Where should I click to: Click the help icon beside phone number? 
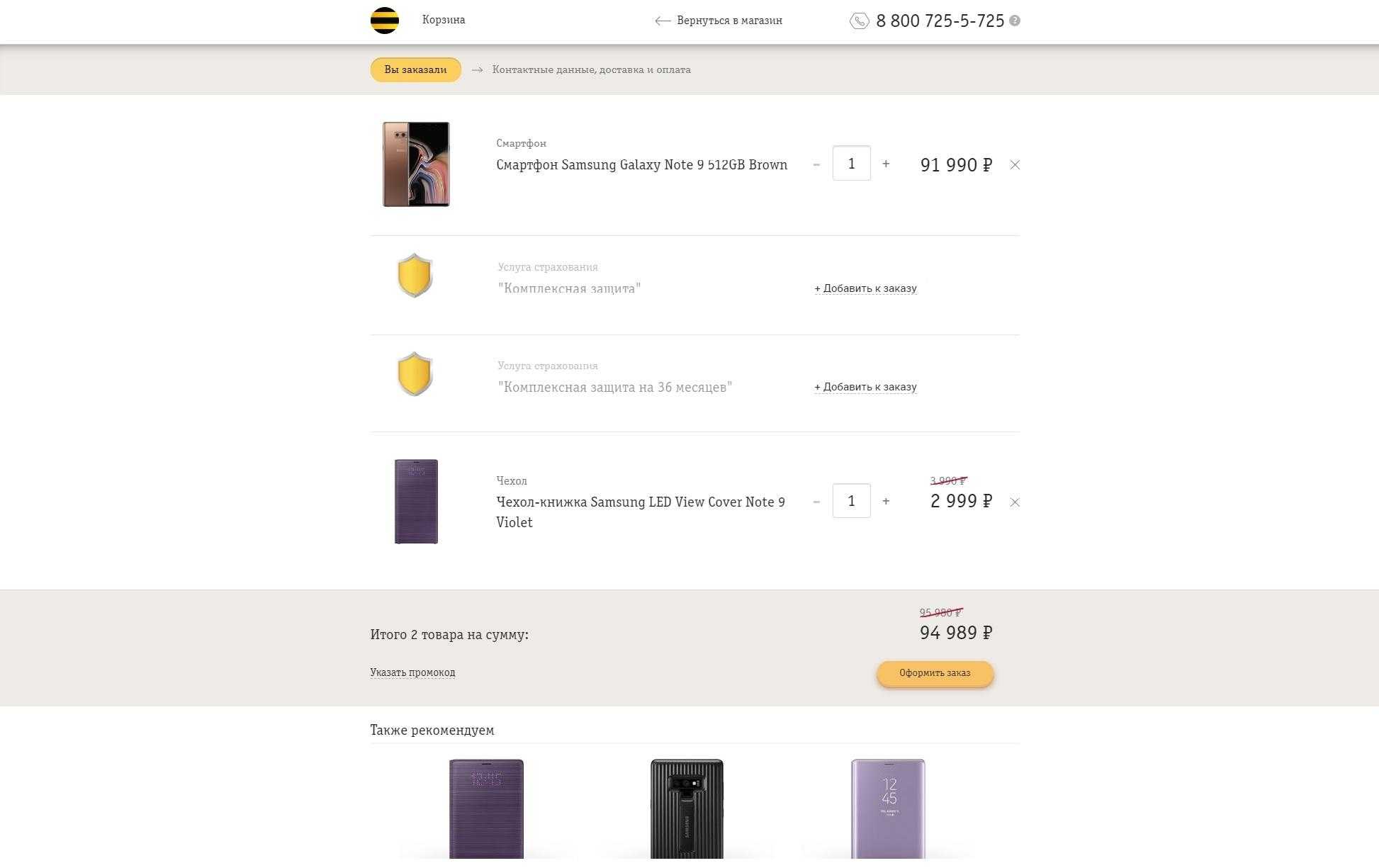1015,21
